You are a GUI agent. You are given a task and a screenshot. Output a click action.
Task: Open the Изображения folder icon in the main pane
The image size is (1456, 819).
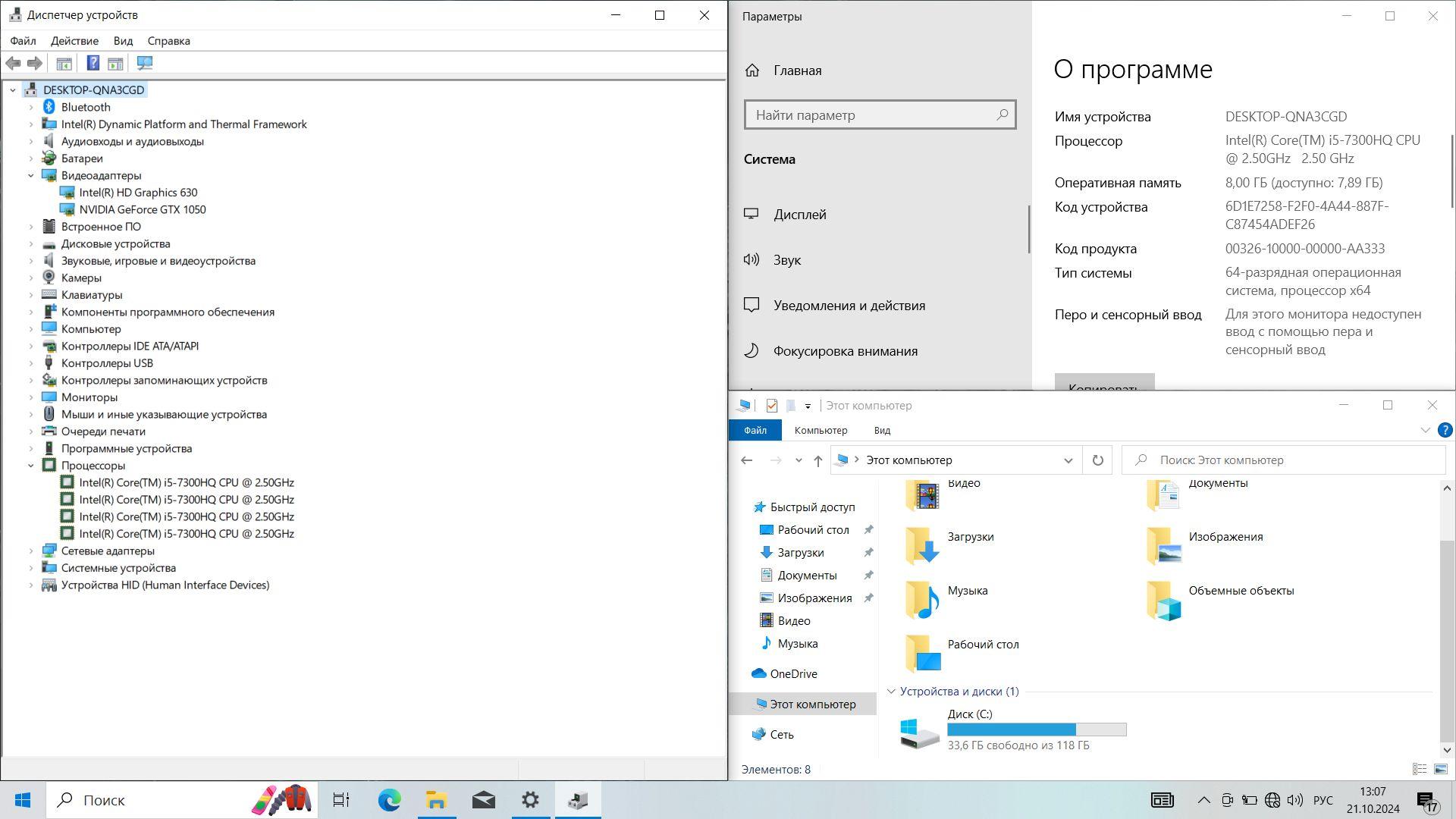(1164, 545)
